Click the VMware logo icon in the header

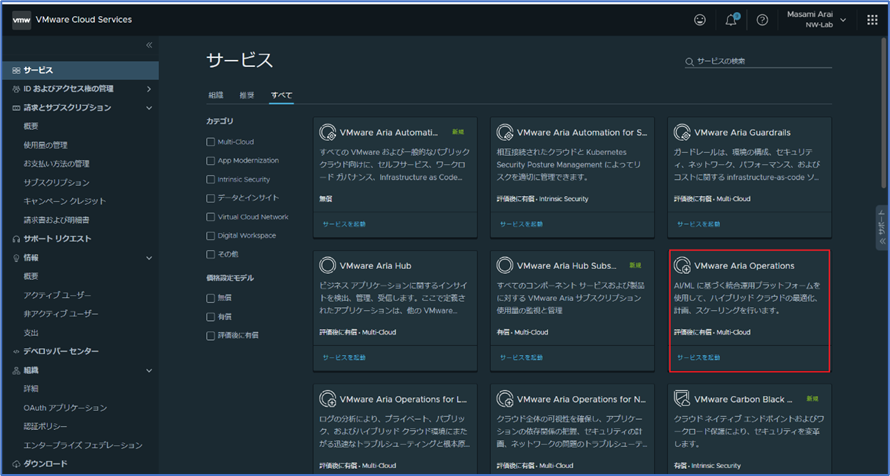tap(22, 20)
